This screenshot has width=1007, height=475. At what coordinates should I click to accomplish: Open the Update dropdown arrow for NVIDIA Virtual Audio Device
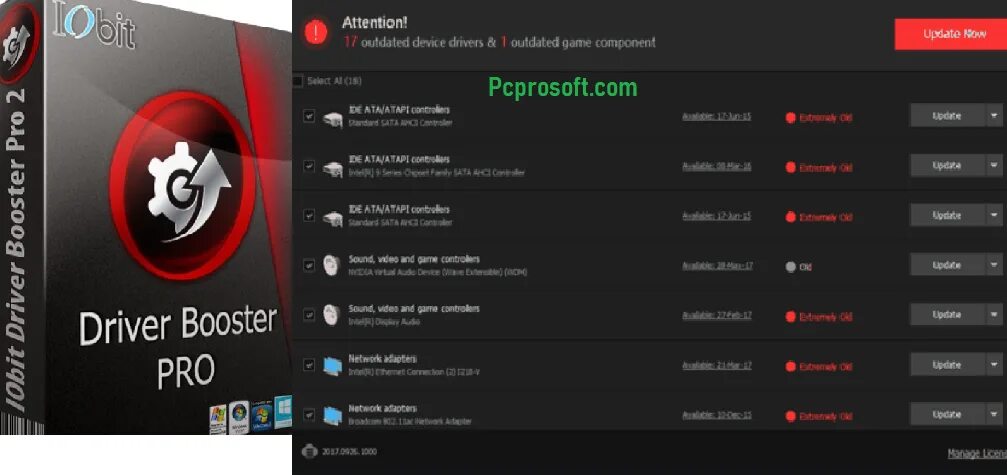tap(994, 264)
